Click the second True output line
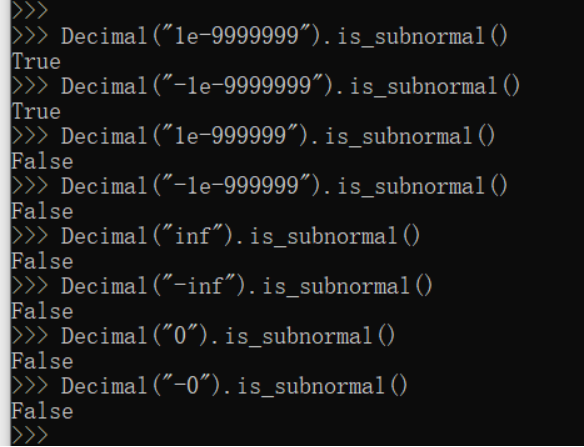 [36, 112]
